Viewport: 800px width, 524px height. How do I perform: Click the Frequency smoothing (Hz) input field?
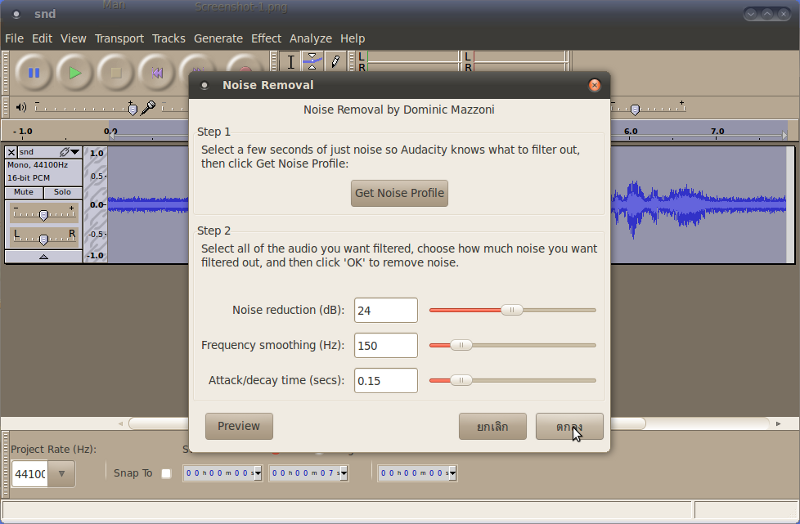386,345
